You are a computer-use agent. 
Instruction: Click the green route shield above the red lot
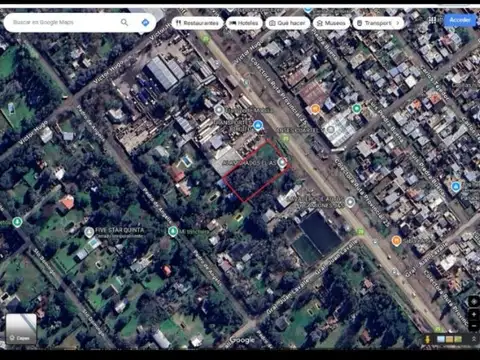285,138
